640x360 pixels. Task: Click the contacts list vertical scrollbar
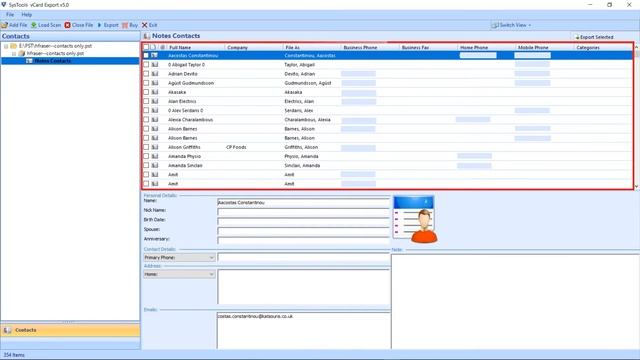click(x=637, y=116)
